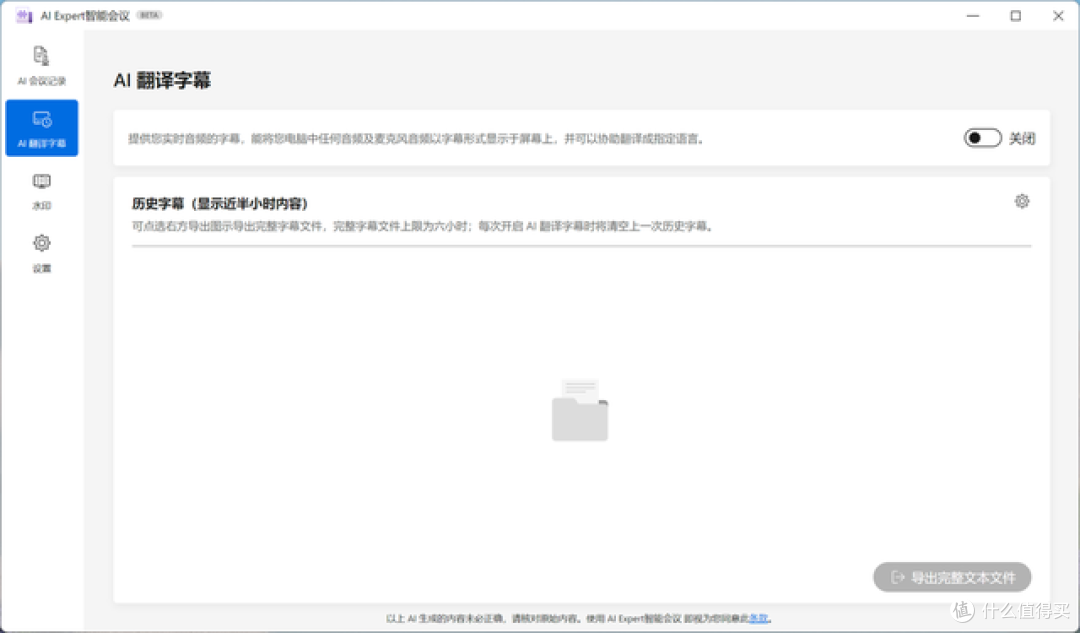Click the BETA badge in title bar
This screenshot has height=633, width=1080.
(x=149, y=15)
